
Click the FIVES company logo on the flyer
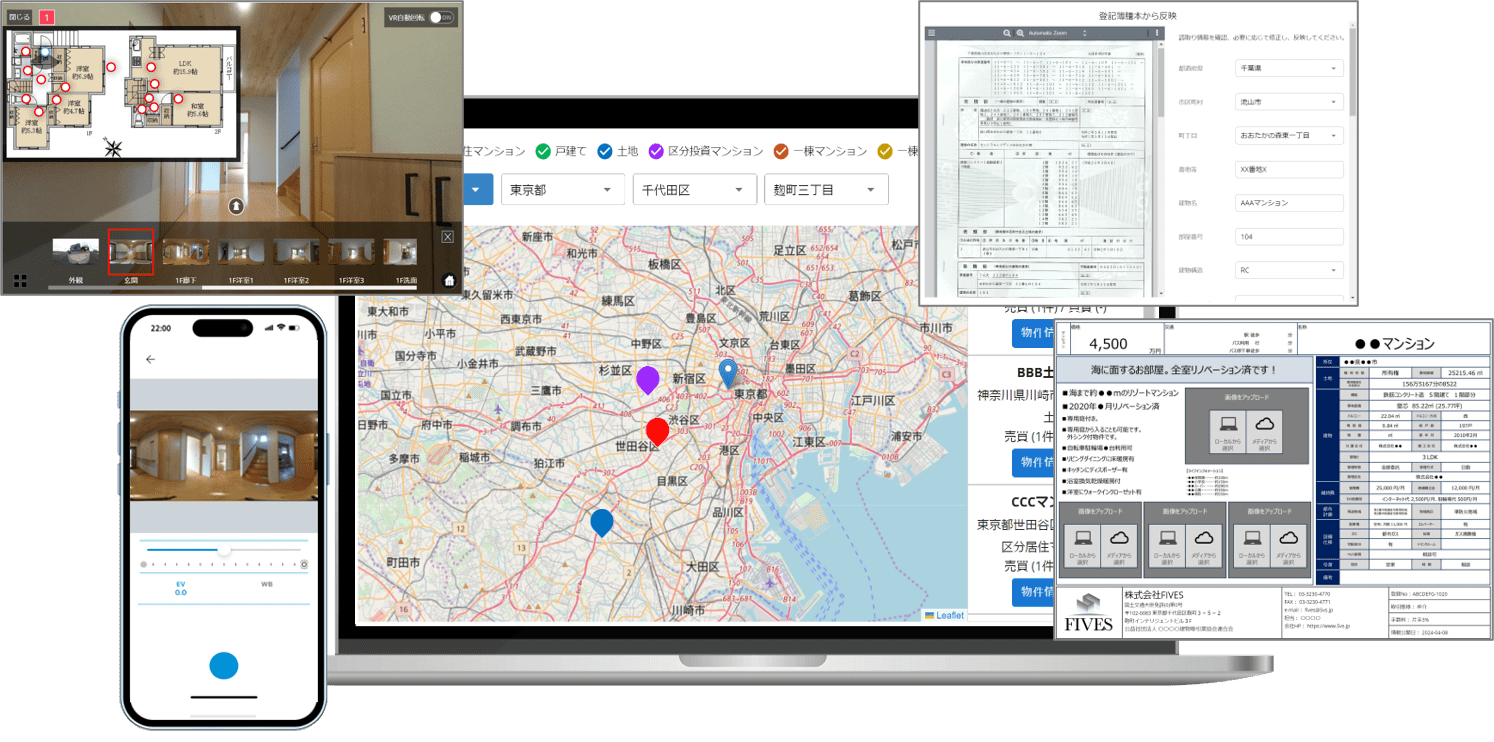(1087, 614)
